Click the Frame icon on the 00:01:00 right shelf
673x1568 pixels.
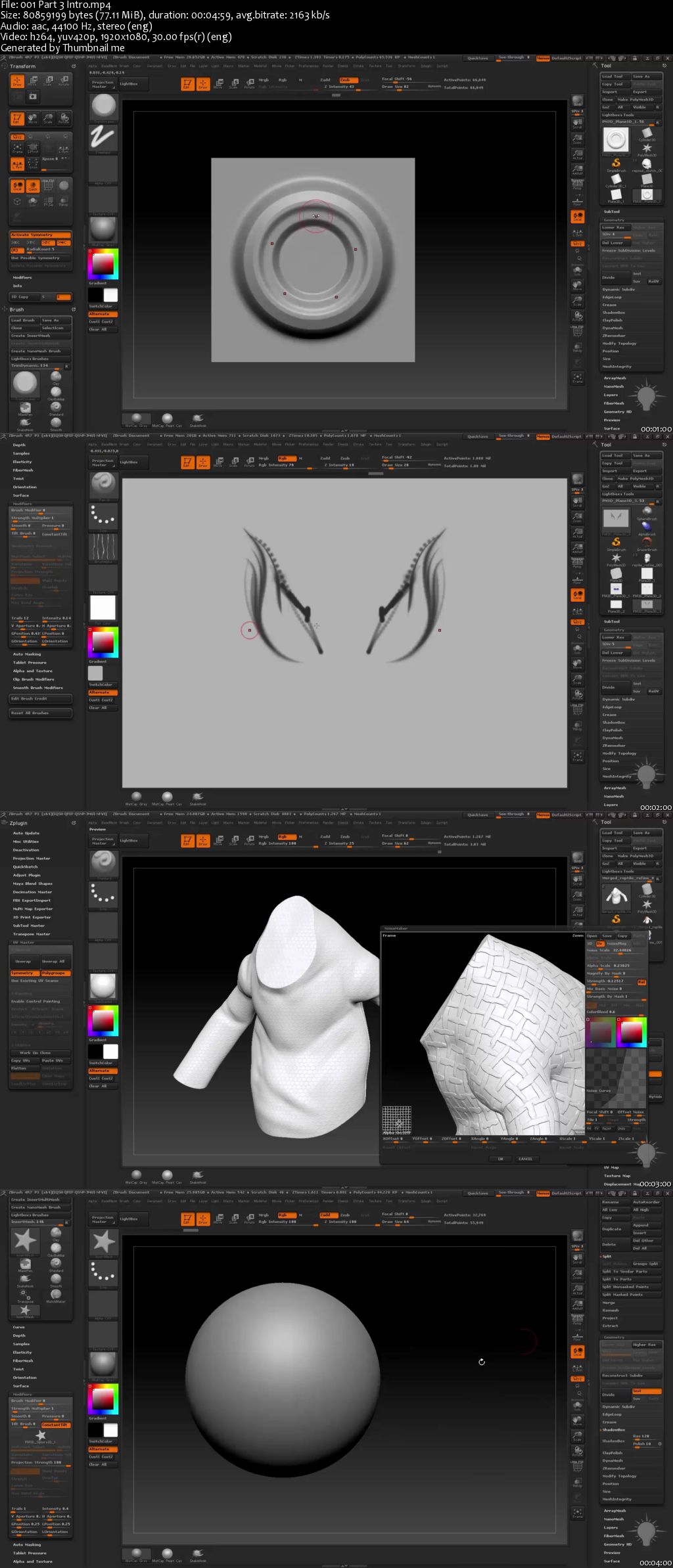tap(577, 378)
